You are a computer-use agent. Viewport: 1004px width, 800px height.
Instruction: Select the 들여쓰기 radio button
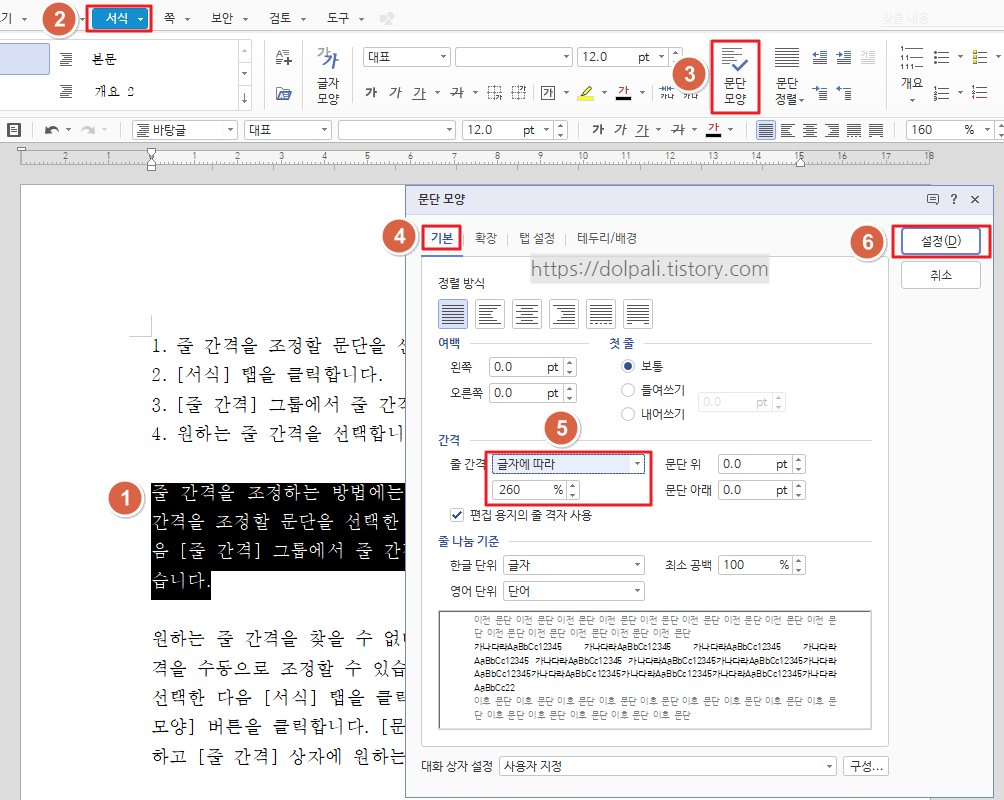(x=628, y=390)
